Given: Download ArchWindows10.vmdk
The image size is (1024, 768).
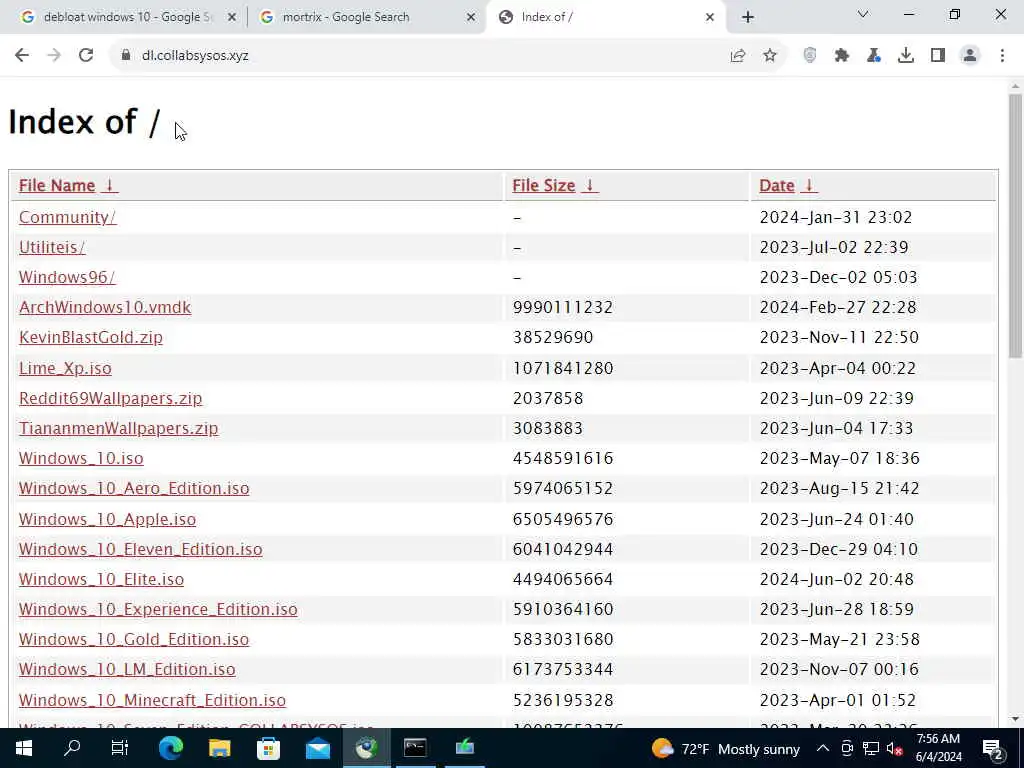Looking at the screenshot, I should pos(105,307).
